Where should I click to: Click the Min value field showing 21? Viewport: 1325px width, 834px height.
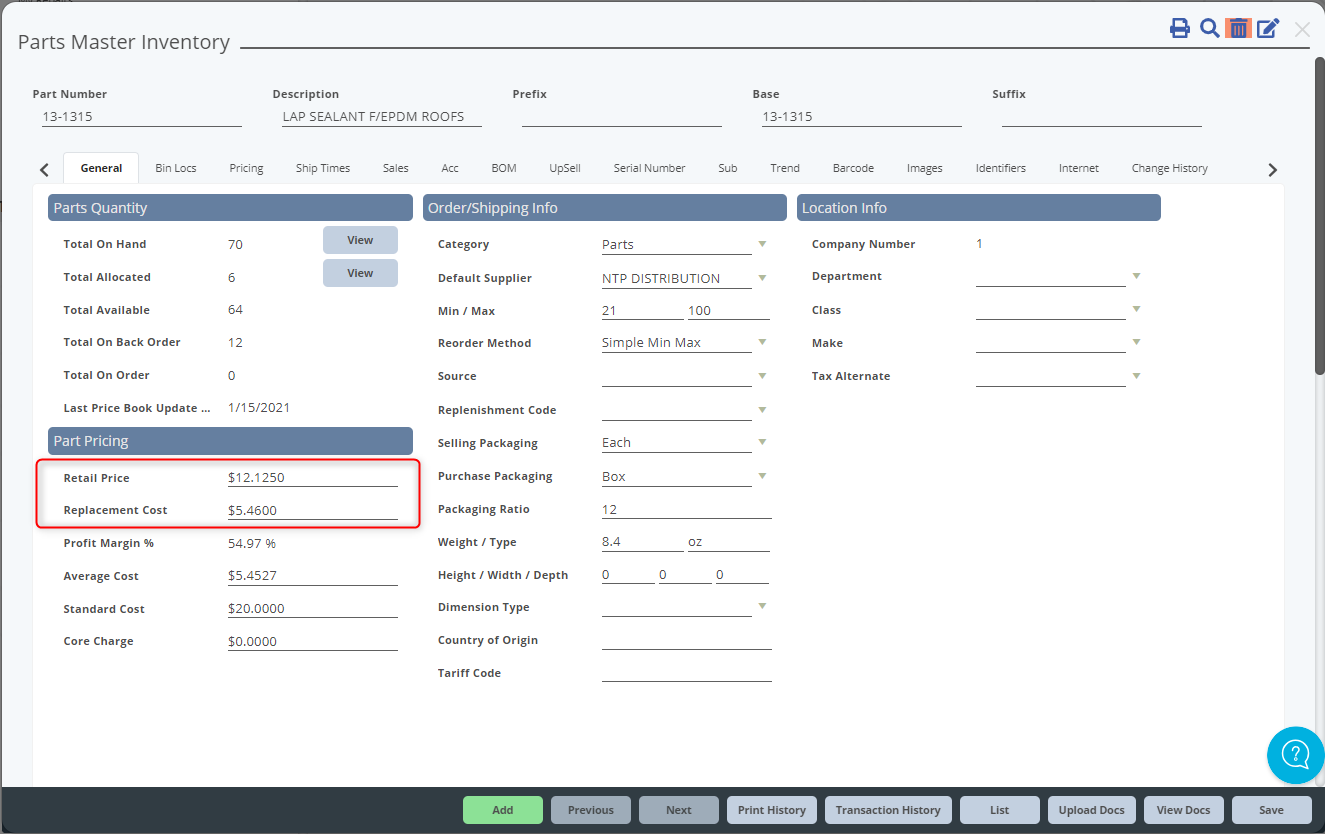(x=642, y=310)
